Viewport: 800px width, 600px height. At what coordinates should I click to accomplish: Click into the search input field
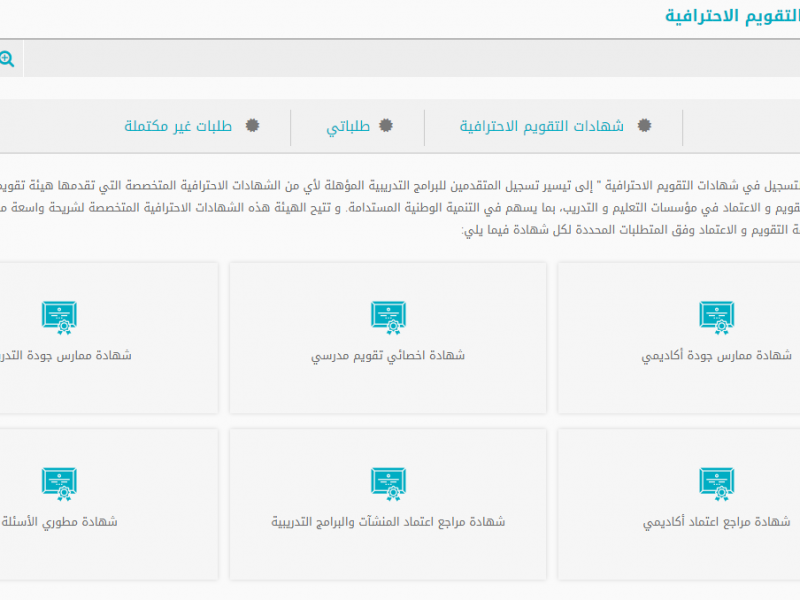[x=412, y=59]
